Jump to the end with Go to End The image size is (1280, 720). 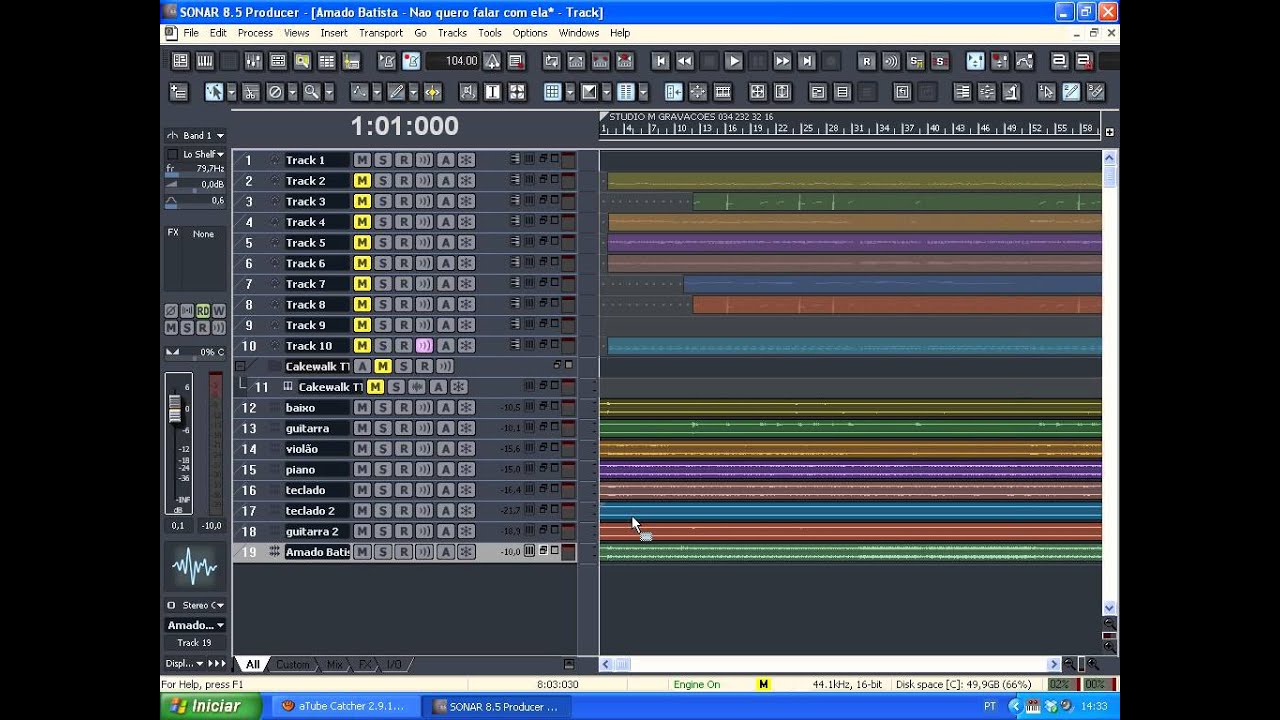tap(807, 61)
